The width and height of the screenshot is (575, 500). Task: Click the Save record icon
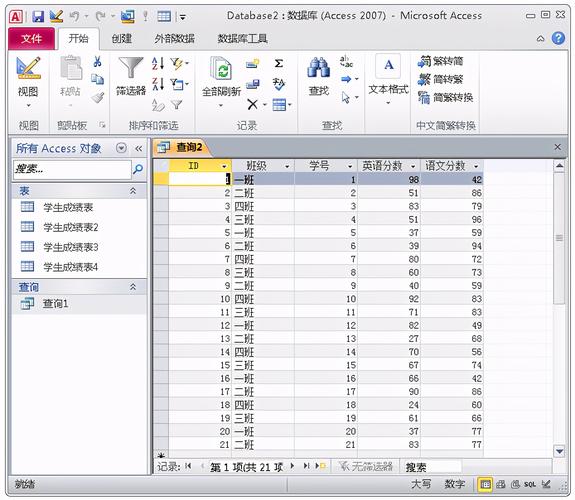point(252,84)
